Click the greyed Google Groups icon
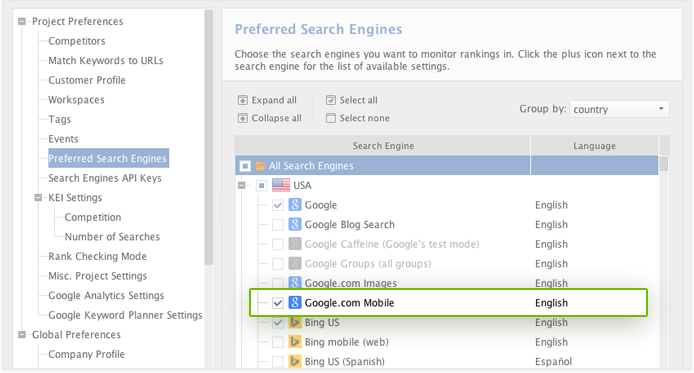694x373 pixels. pyautogui.click(x=295, y=263)
